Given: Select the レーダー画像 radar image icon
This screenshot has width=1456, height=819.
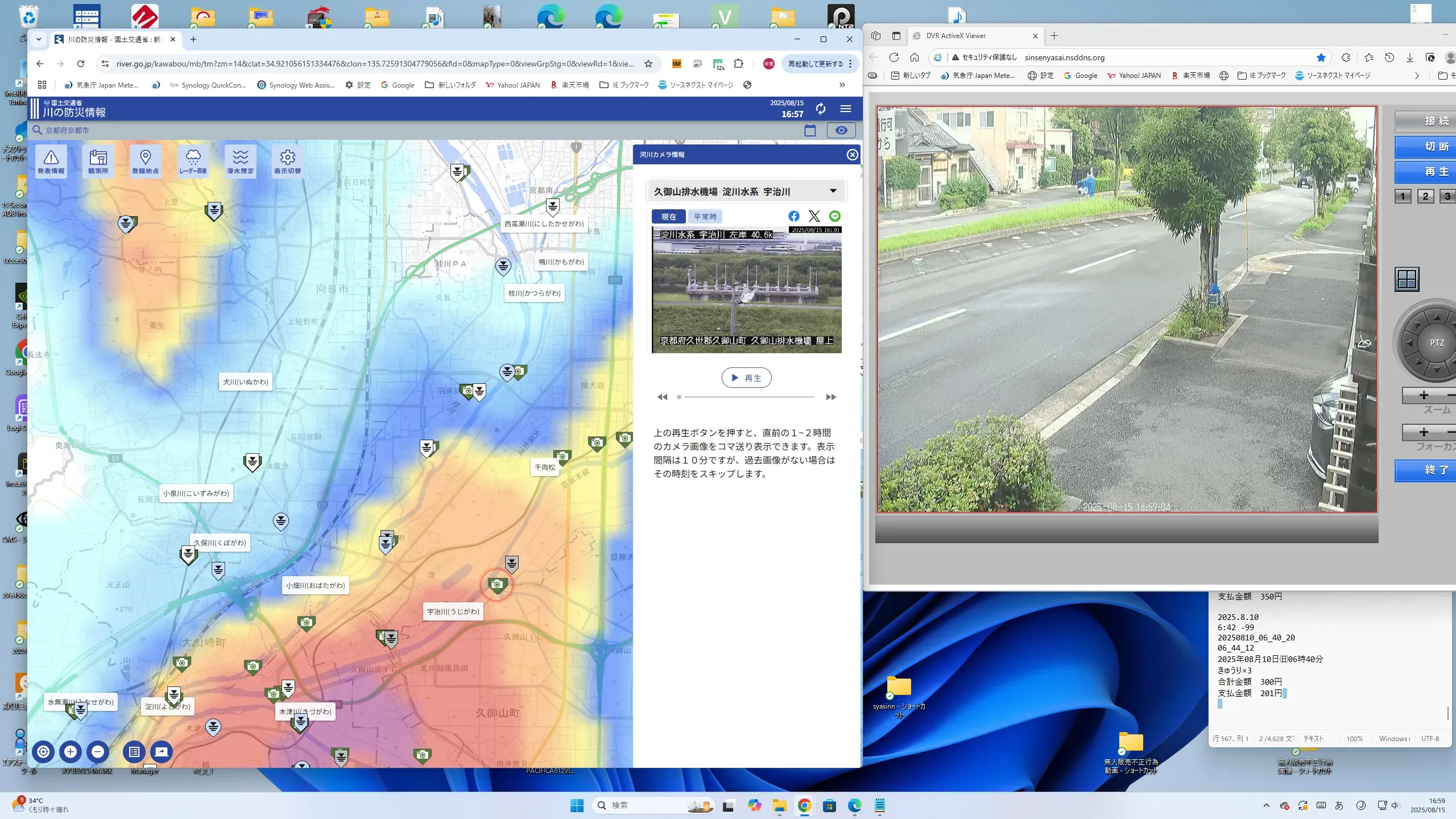Looking at the screenshot, I should point(193,161).
